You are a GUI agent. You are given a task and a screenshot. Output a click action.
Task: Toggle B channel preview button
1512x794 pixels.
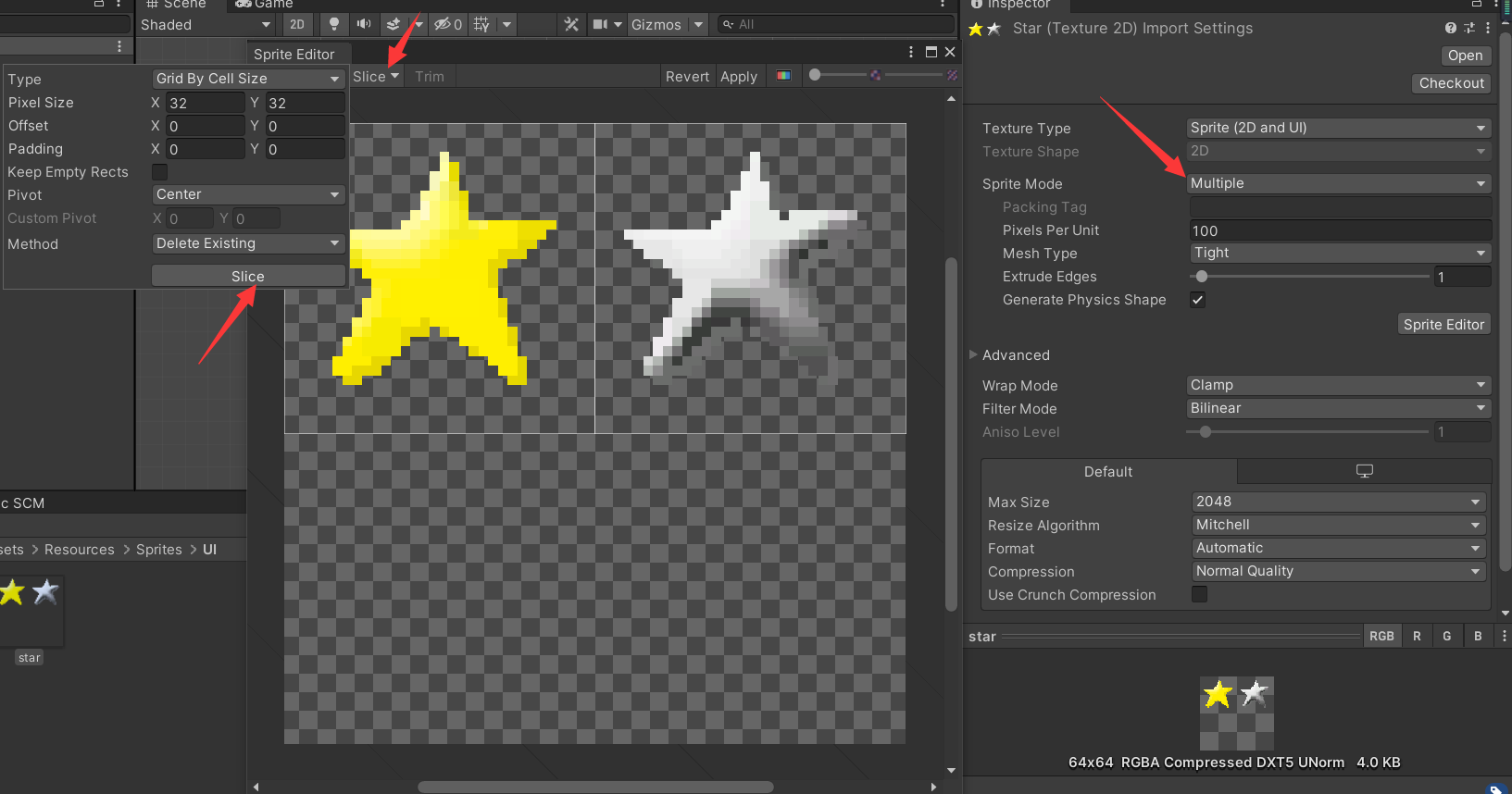tap(1478, 636)
